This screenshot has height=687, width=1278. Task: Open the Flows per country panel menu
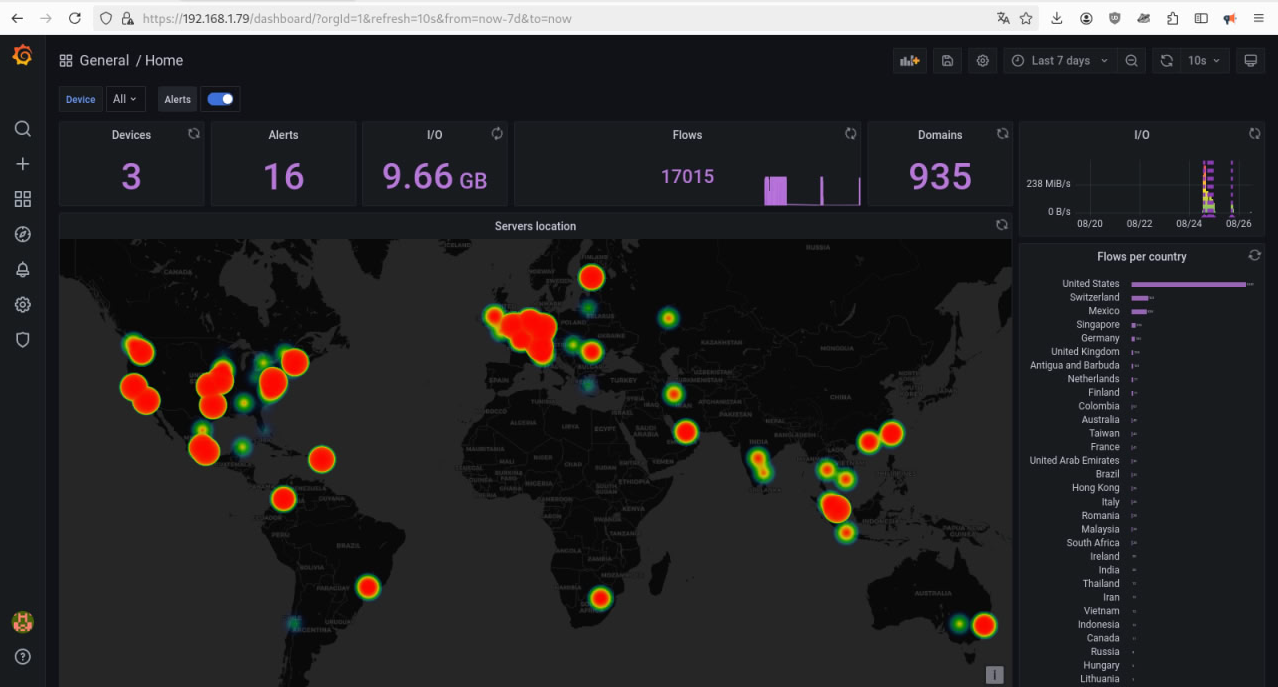click(1141, 257)
